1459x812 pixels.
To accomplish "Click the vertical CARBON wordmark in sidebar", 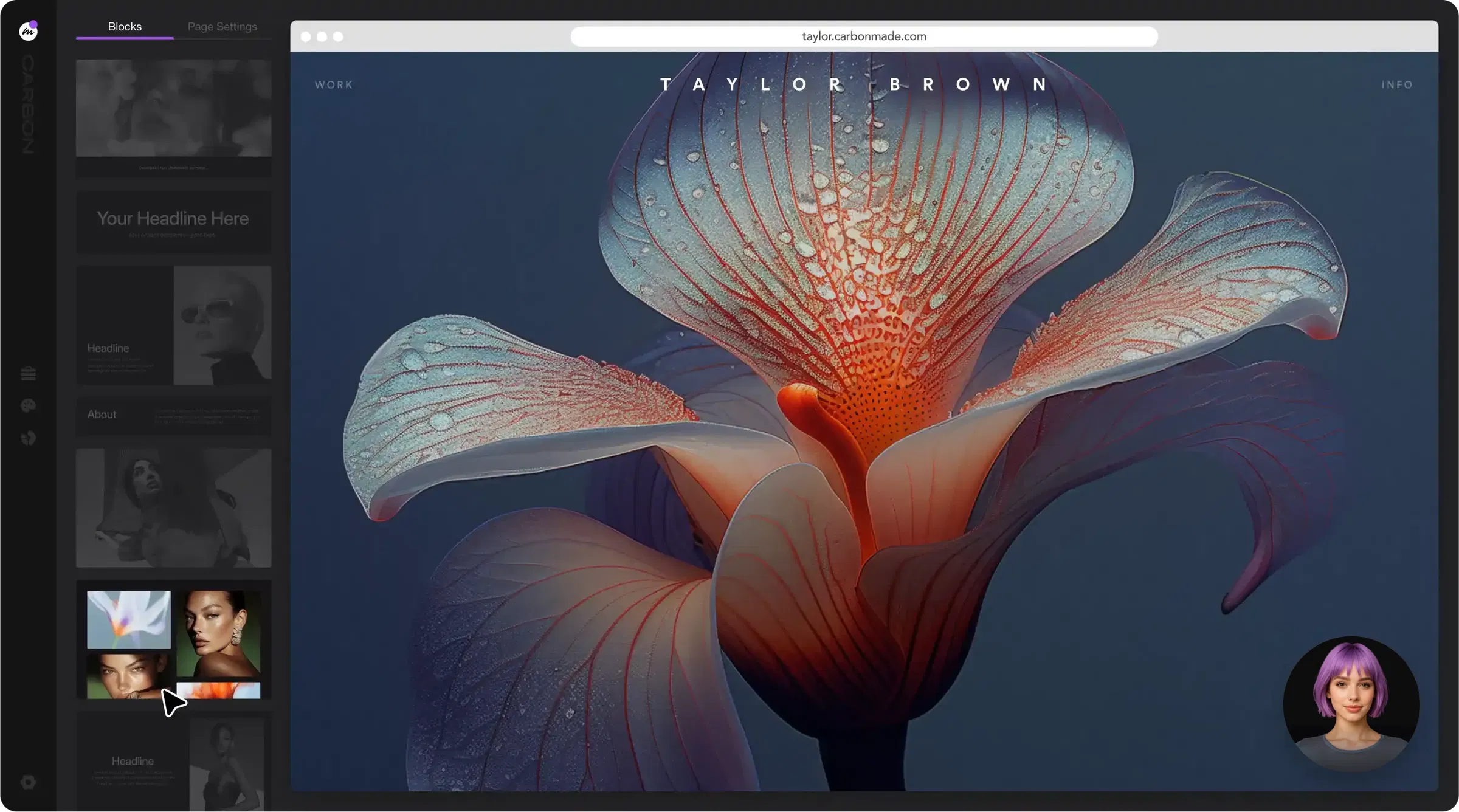I will click(28, 103).
